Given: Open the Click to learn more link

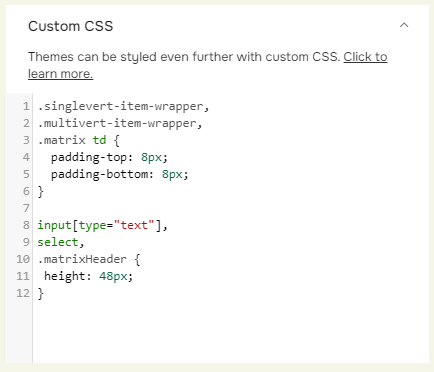Looking at the screenshot, I should 207,65.
